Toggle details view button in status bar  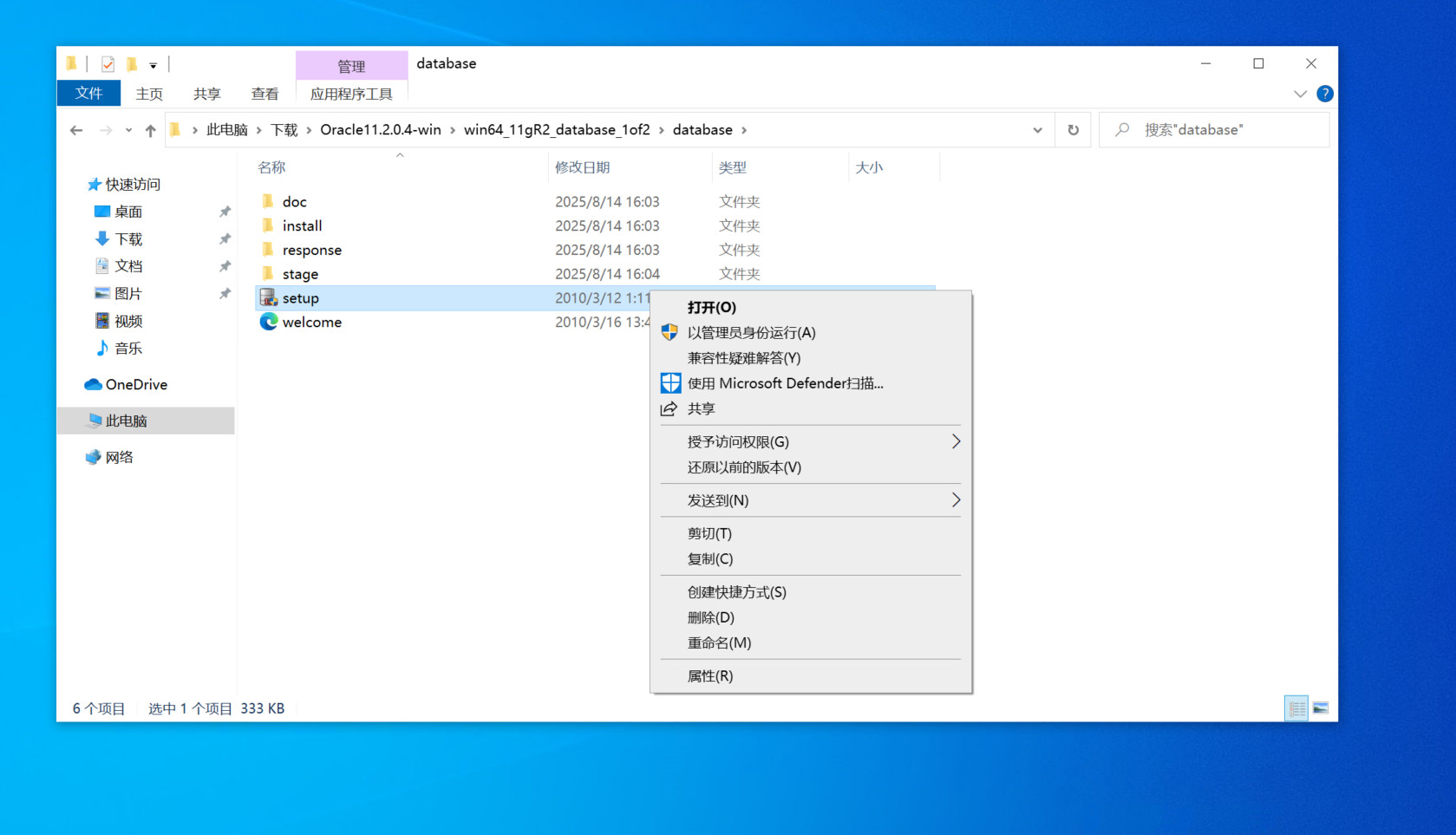[1296, 708]
